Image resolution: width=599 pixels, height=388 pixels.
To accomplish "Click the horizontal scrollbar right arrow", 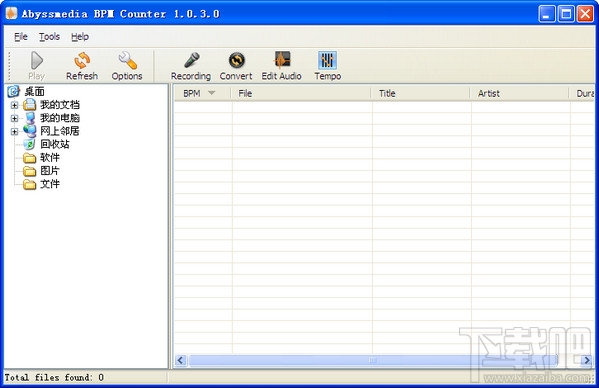I will coord(587,360).
